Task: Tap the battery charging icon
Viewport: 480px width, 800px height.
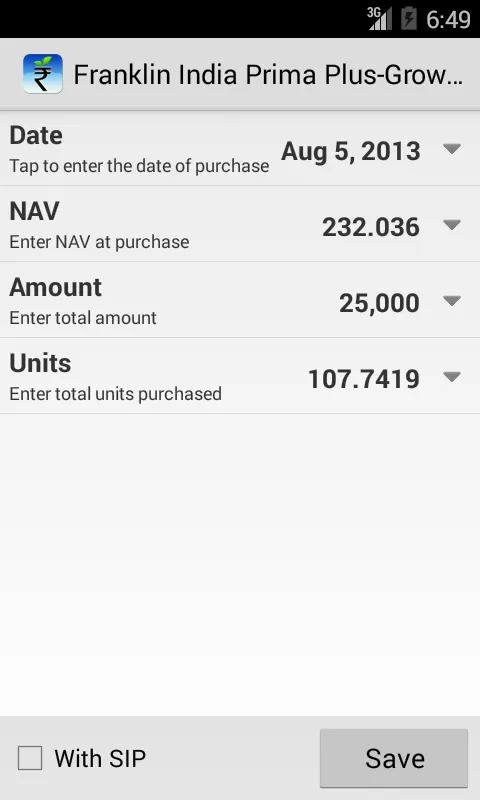Action: (409, 19)
